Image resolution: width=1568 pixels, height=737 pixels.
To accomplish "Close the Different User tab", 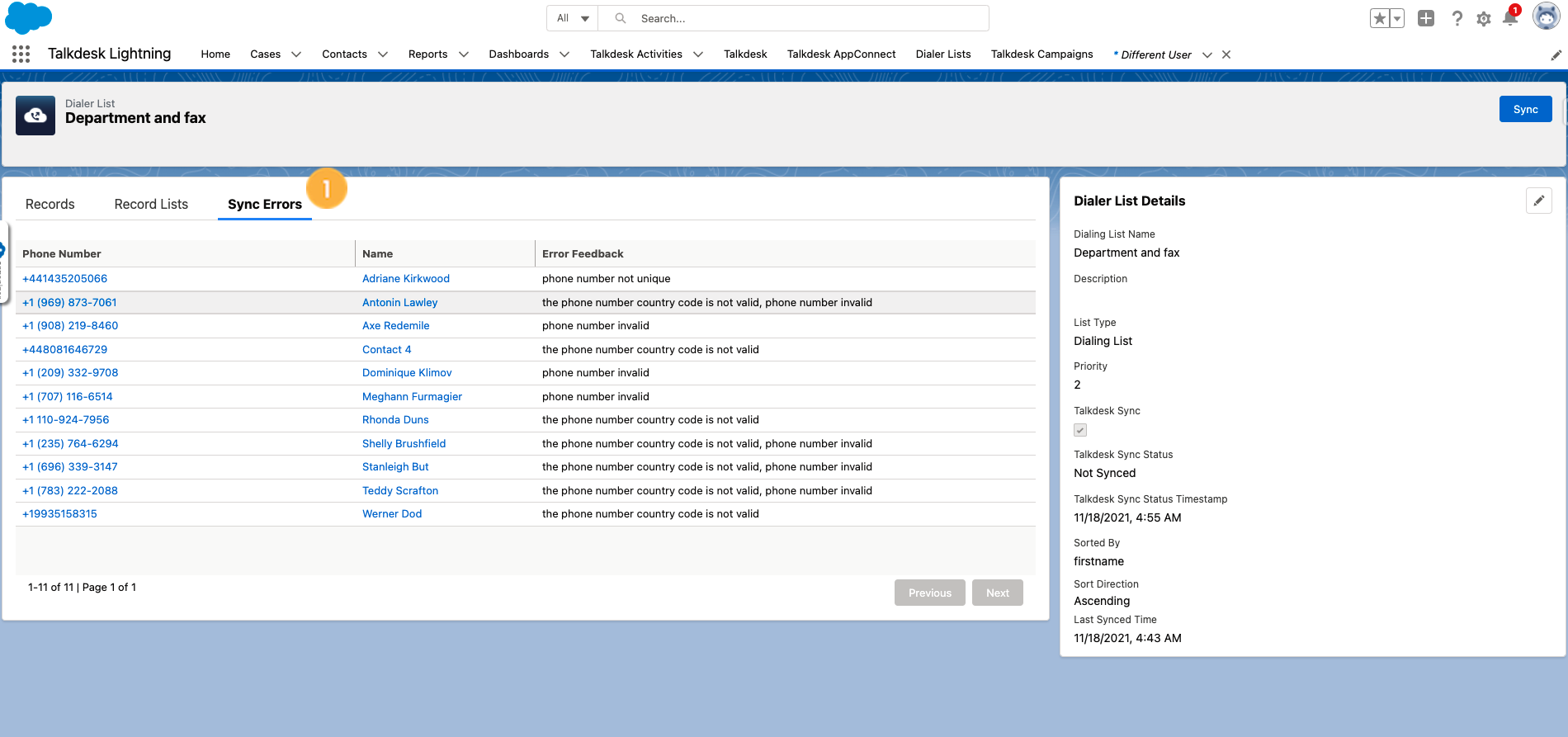I will tap(1226, 54).
